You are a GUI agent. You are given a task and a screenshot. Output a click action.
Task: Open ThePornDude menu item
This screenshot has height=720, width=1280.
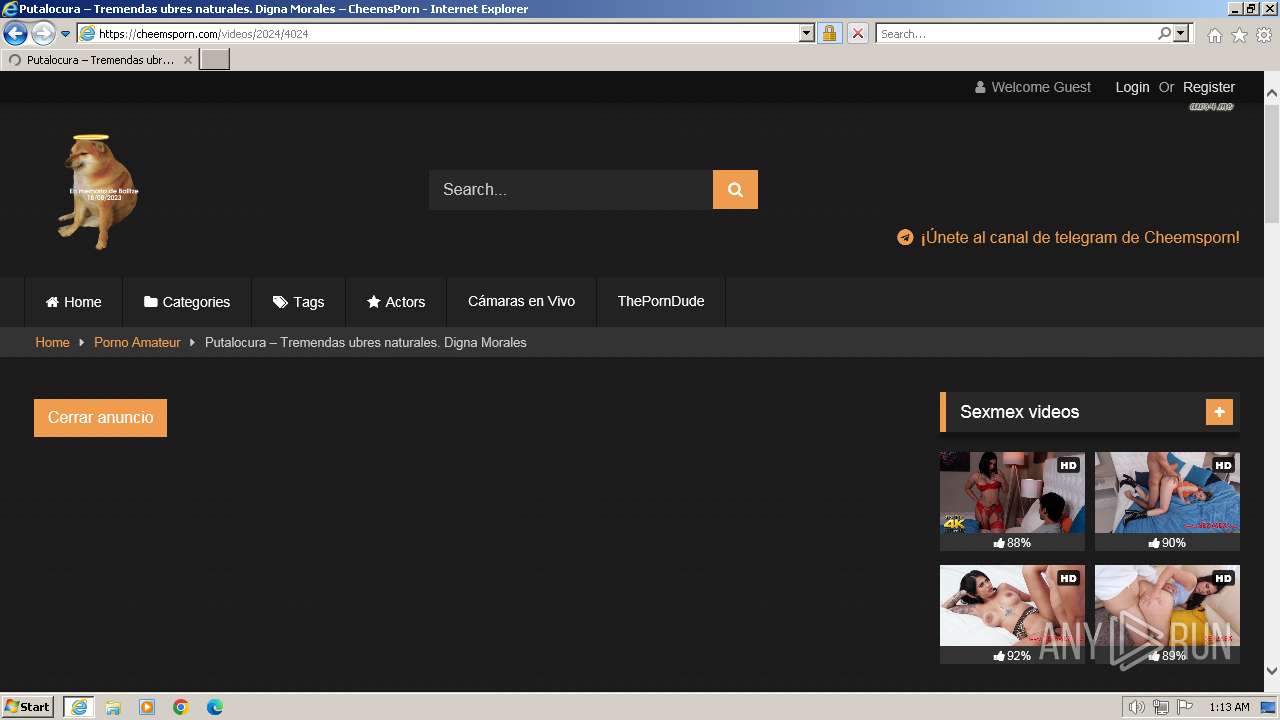point(661,301)
